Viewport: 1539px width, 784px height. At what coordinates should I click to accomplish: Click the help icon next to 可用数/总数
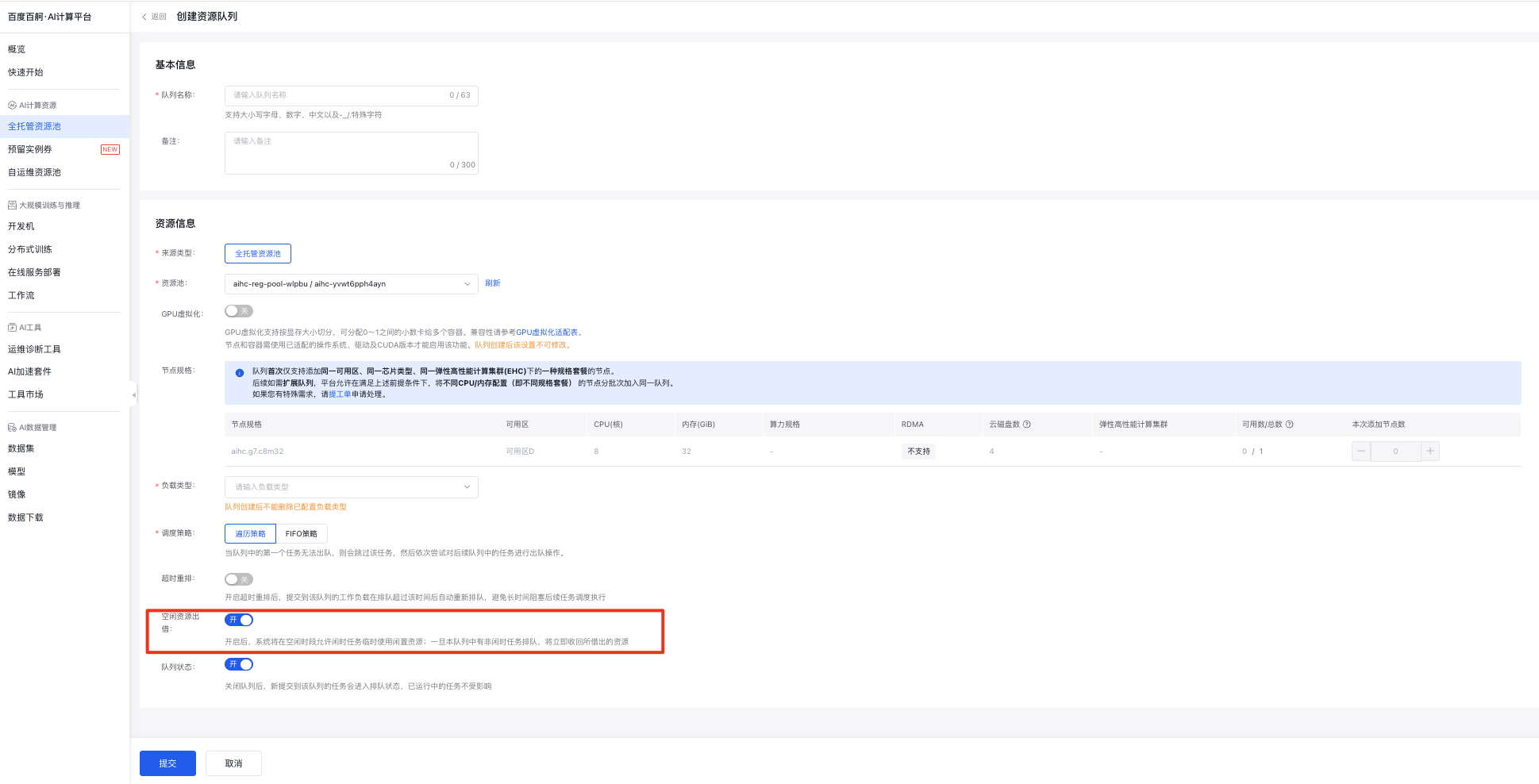tap(1289, 425)
